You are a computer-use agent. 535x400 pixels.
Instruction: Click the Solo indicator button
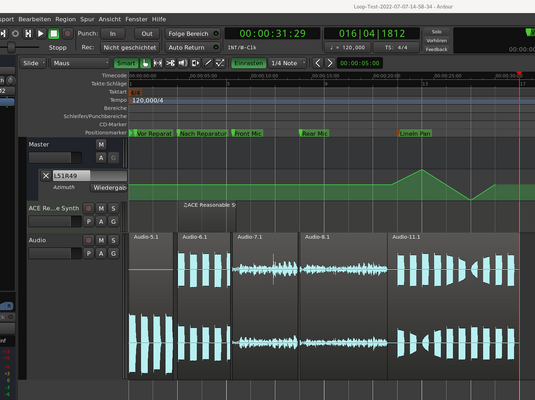(436, 32)
